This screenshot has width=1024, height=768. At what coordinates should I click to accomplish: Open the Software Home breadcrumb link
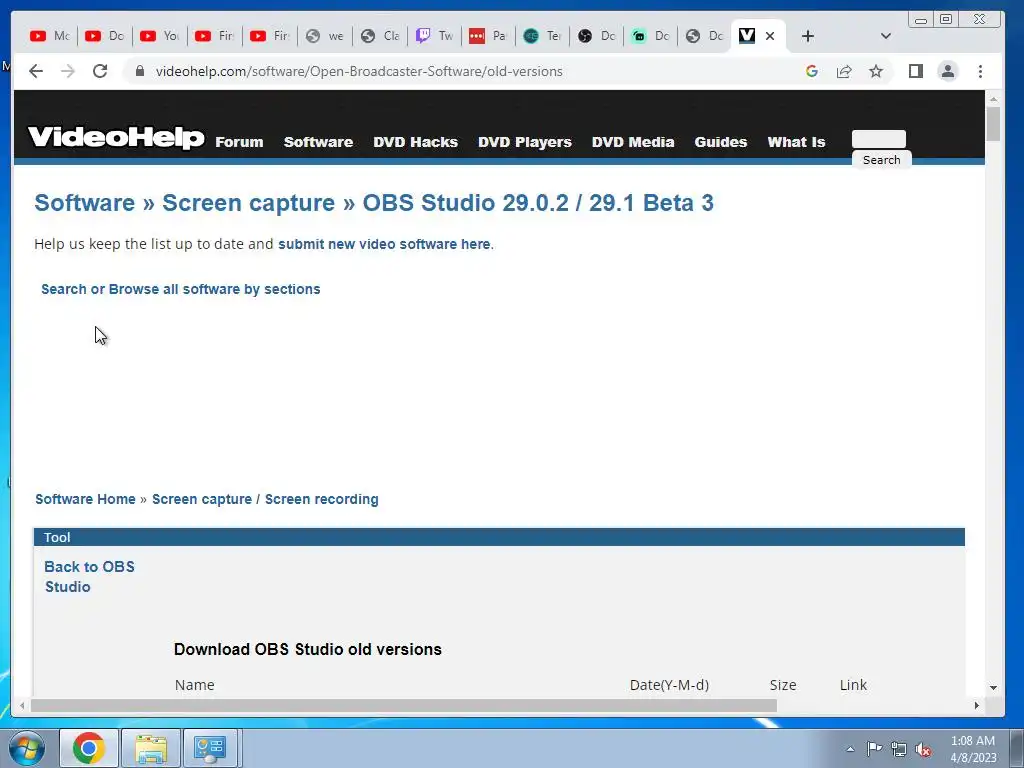point(86,499)
